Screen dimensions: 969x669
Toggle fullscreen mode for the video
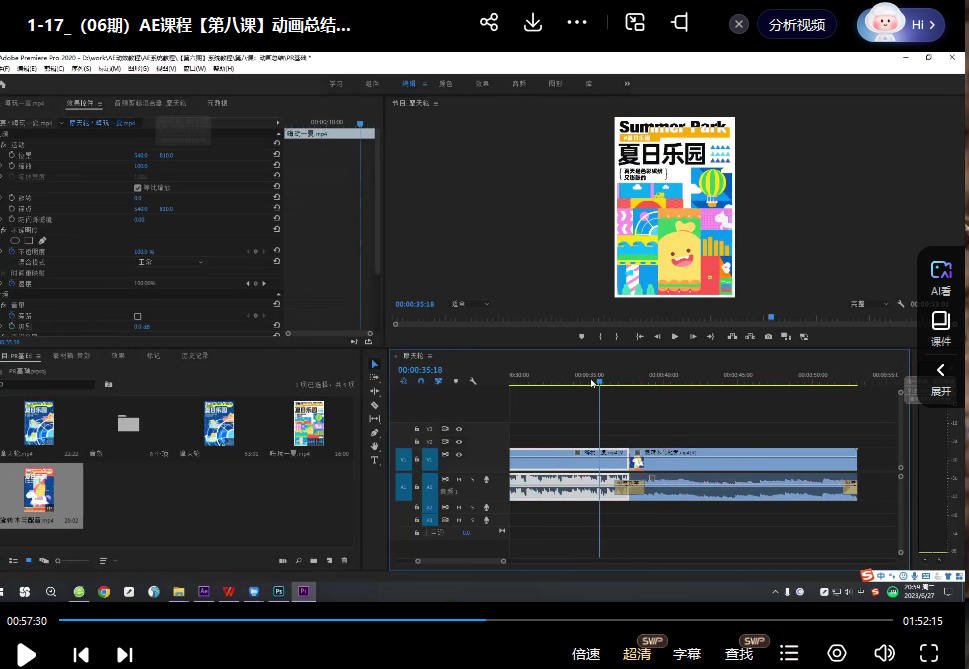pyautogui.click(x=929, y=654)
